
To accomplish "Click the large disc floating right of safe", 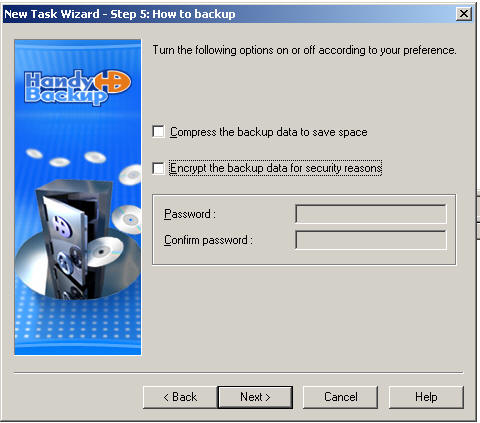I will coord(127,219).
